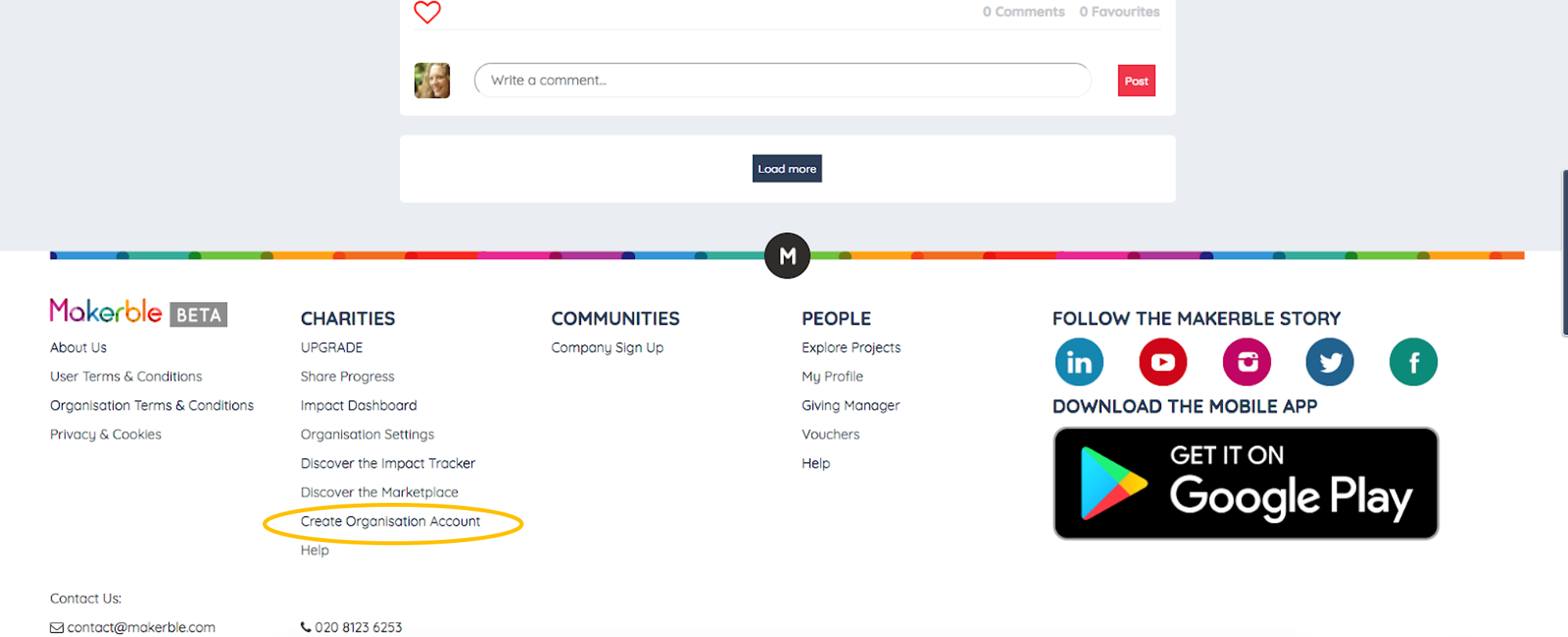
Task: Click the PEOPLE footer heading
Action: (x=836, y=318)
